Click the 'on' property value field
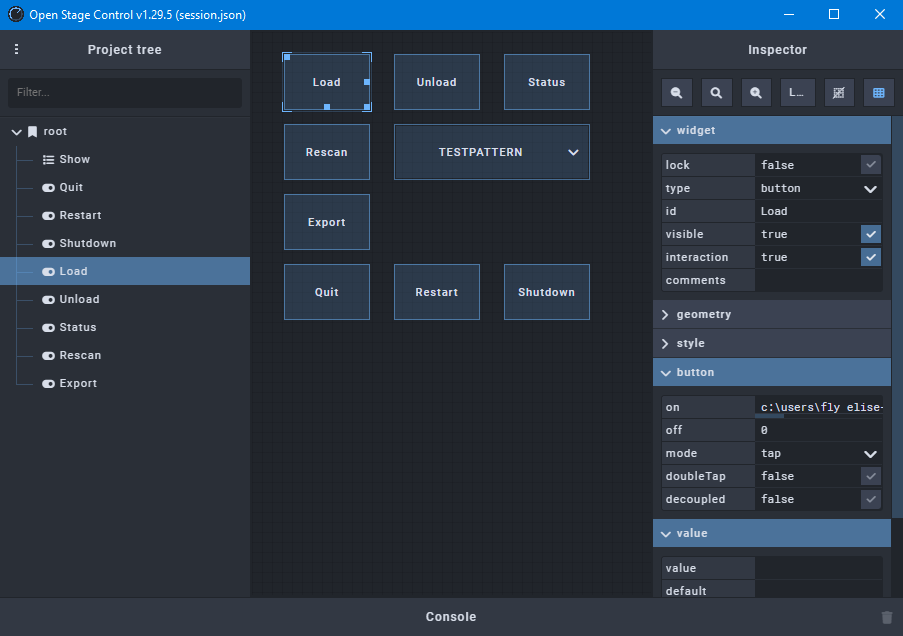 (818, 407)
